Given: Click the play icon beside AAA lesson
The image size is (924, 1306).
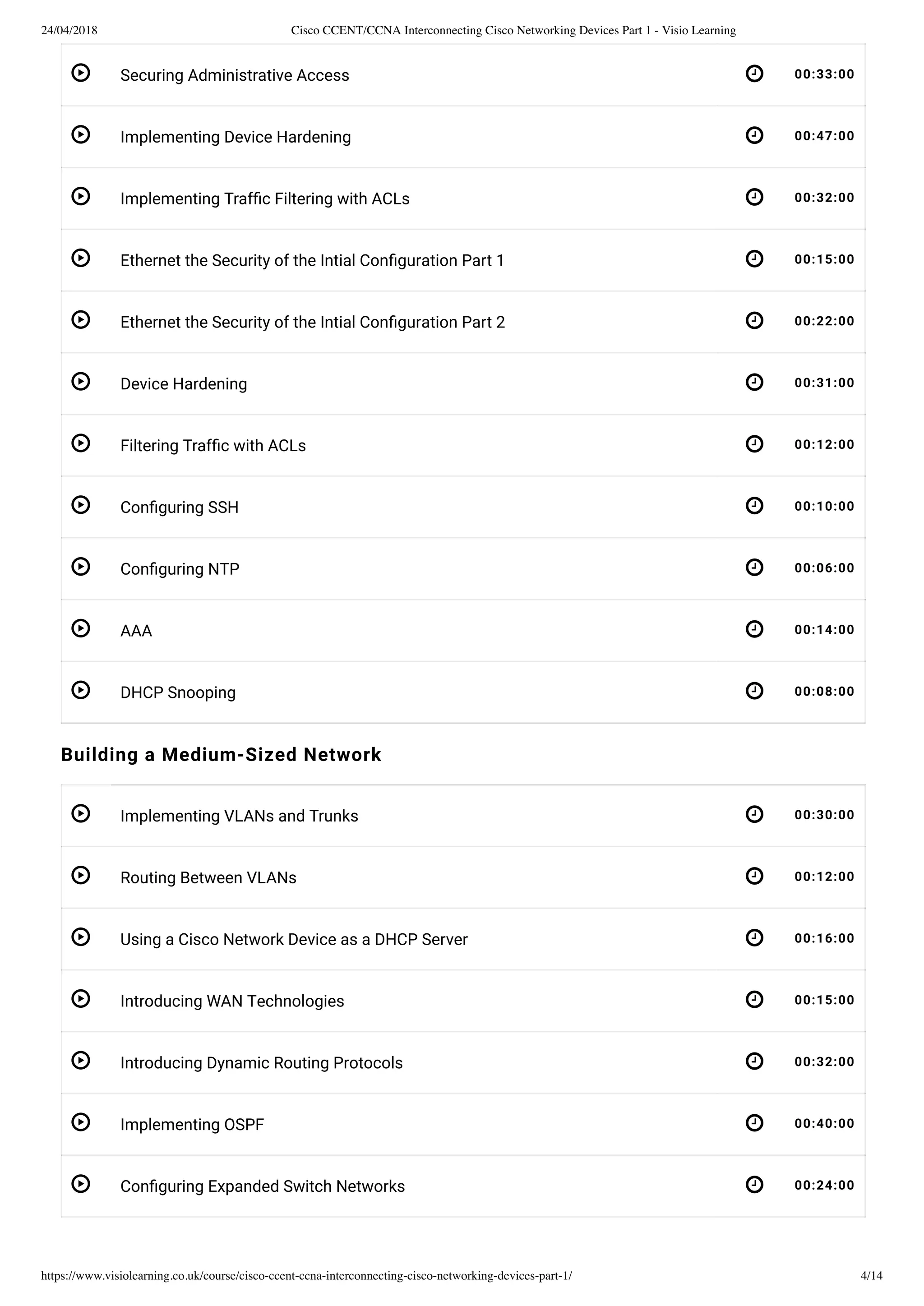Looking at the screenshot, I should [81, 628].
